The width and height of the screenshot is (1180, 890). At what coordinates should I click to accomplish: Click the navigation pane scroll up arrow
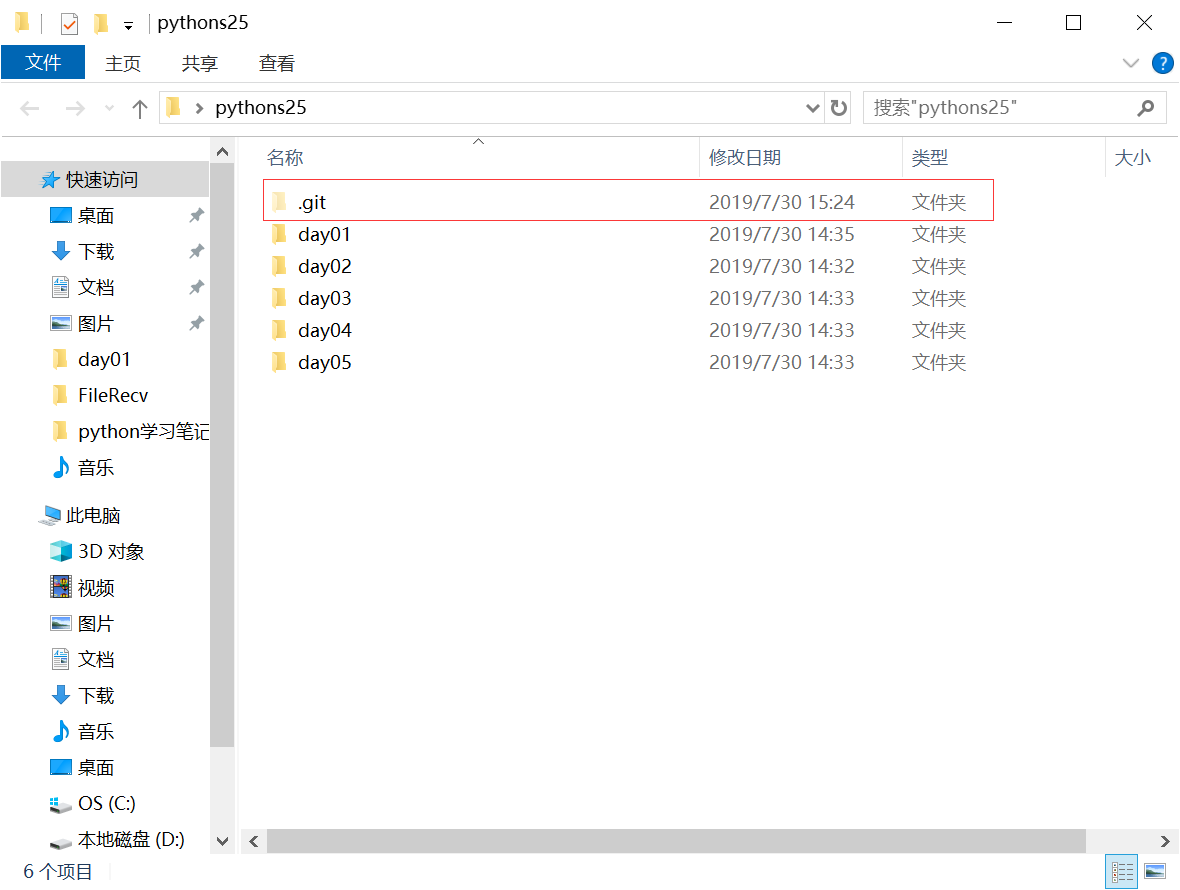[x=222, y=152]
